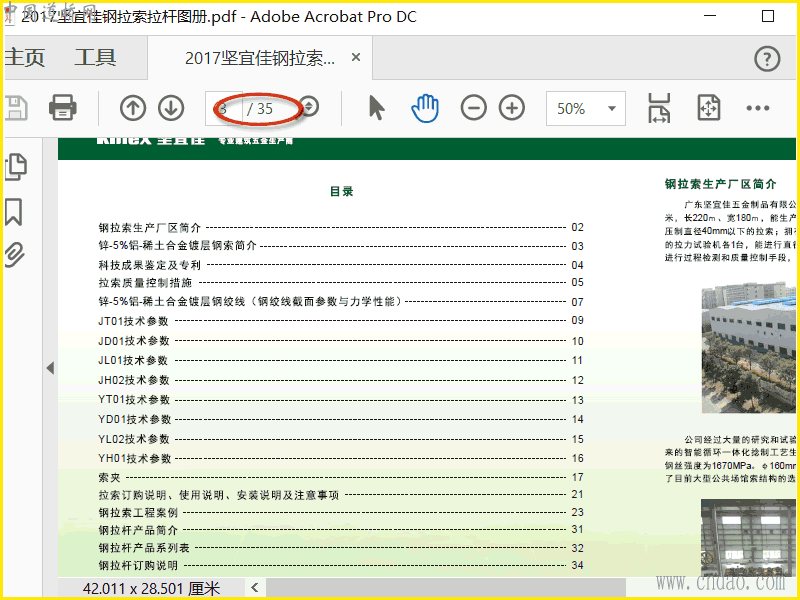Click the factory interior photo
The width and height of the screenshot is (800, 600).
(748, 538)
